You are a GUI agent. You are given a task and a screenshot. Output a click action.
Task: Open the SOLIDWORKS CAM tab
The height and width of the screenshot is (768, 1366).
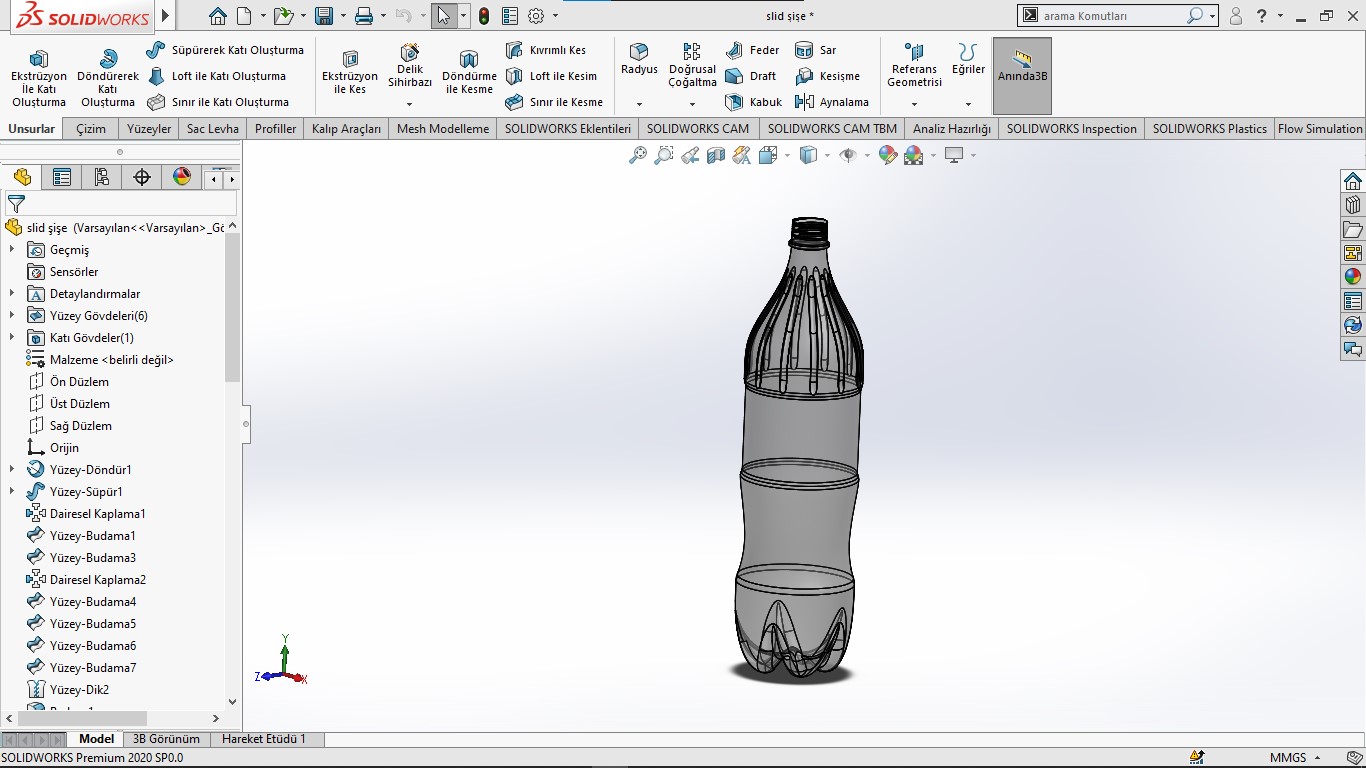(698, 129)
